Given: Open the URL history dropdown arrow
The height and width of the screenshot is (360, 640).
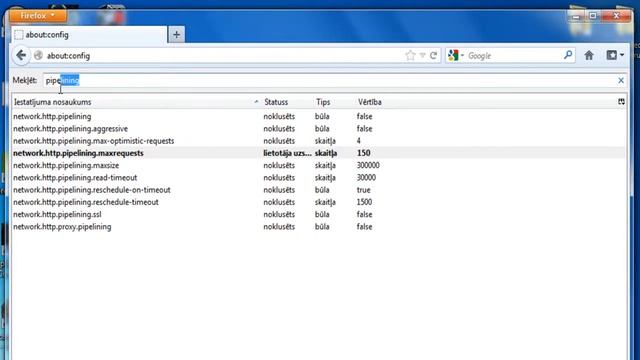Looking at the screenshot, I should tap(422, 55).
